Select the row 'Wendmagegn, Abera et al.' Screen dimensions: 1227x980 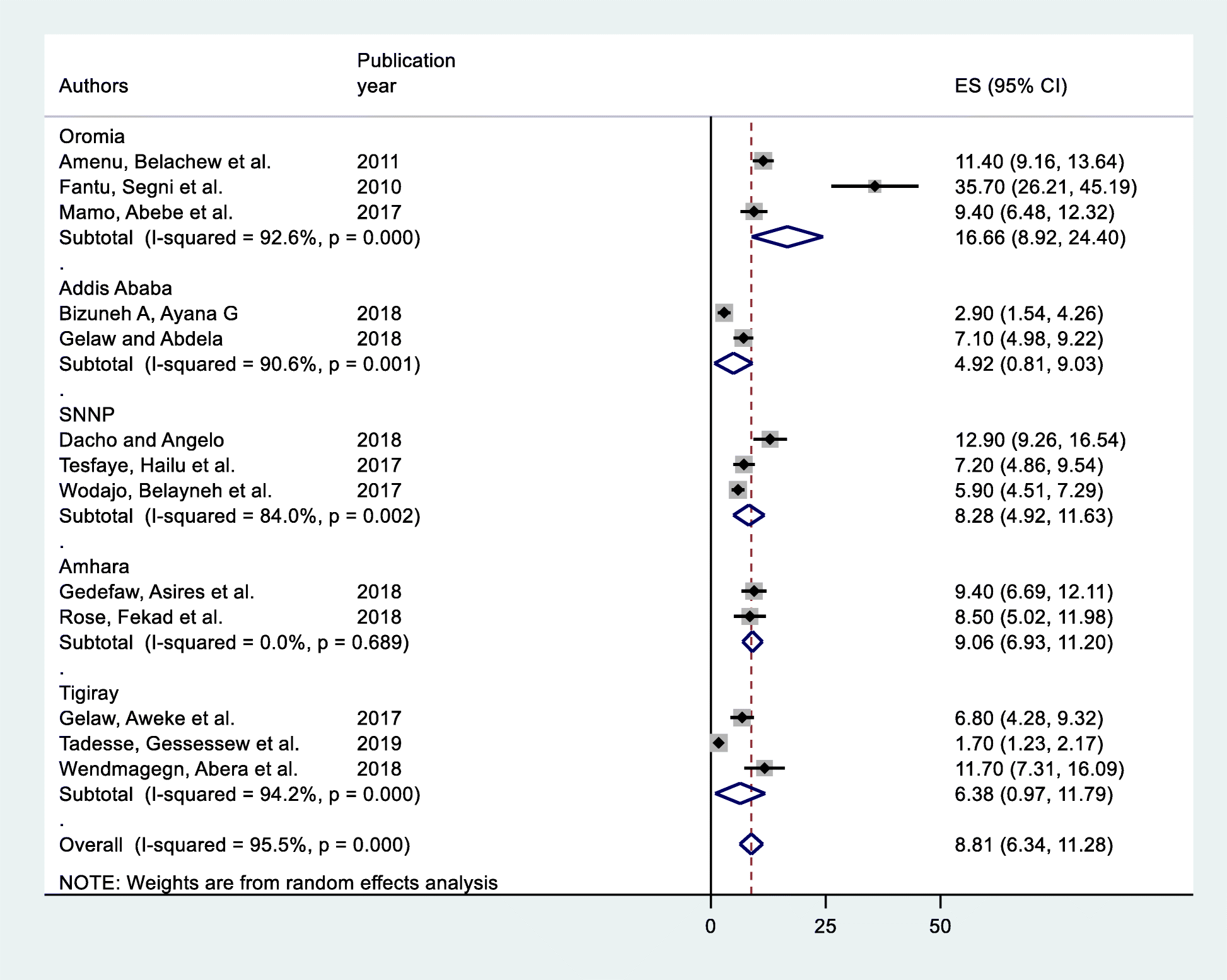tap(591, 768)
